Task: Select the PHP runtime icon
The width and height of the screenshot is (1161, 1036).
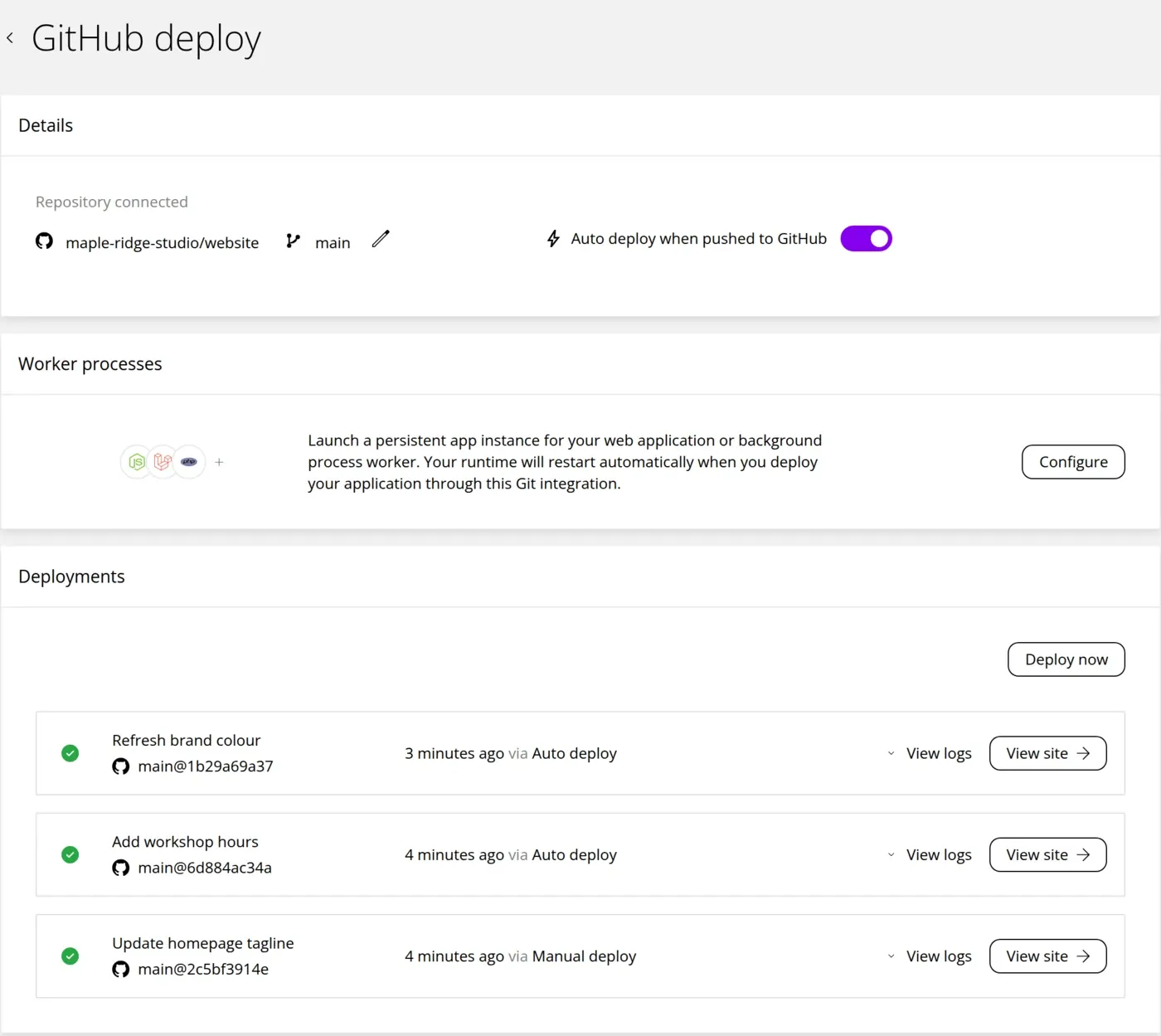Action: click(189, 462)
